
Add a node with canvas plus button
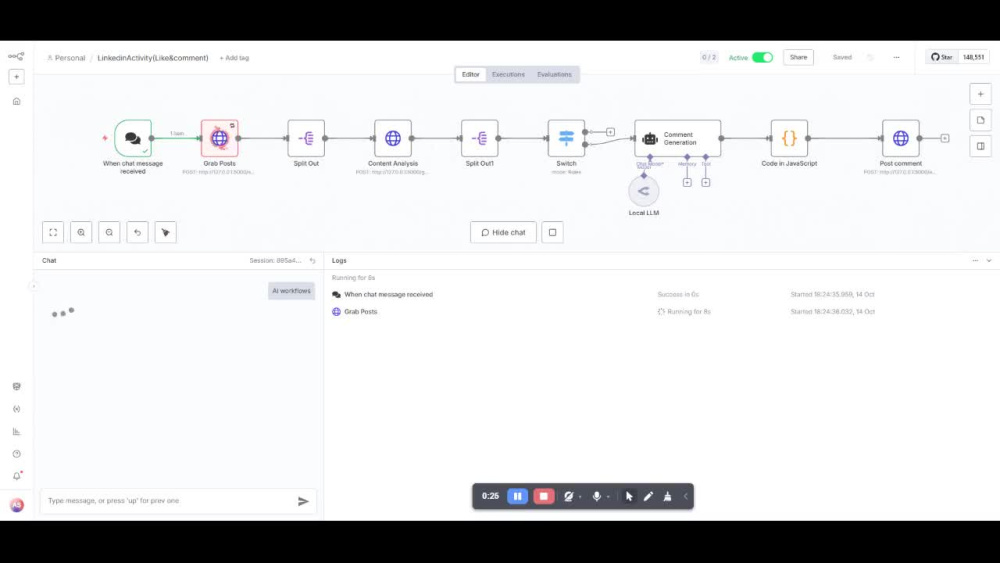tap(980, 94)
